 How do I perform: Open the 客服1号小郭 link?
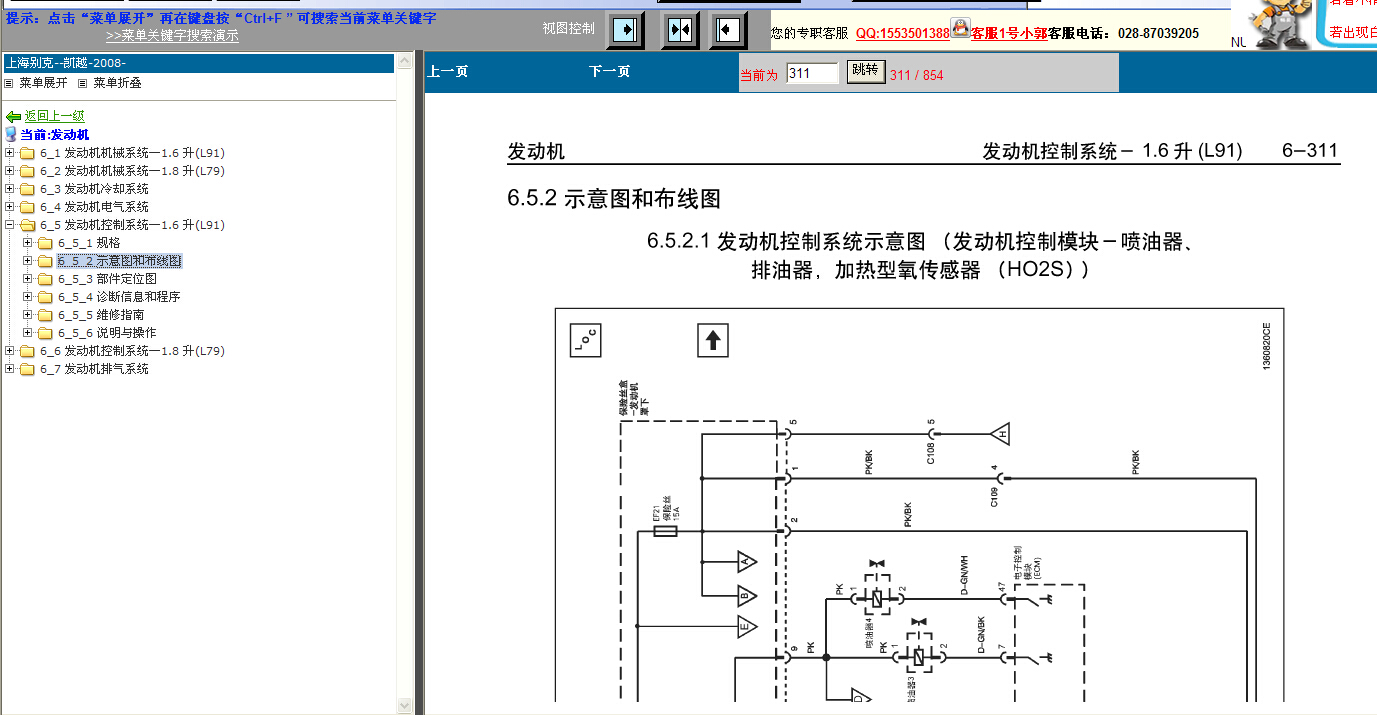[1009, 33]
